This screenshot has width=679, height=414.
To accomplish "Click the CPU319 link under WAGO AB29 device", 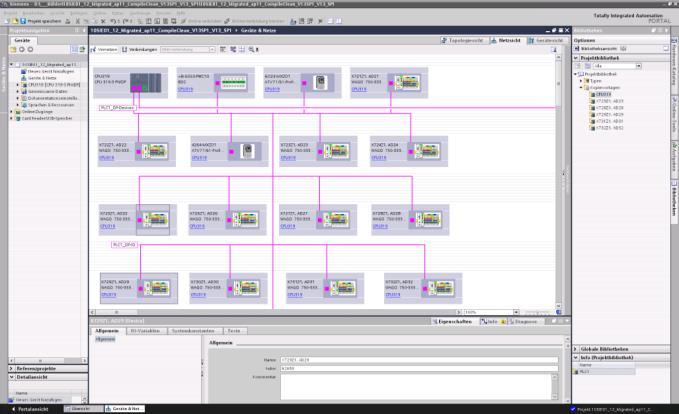I will click(x=108, y=294).
